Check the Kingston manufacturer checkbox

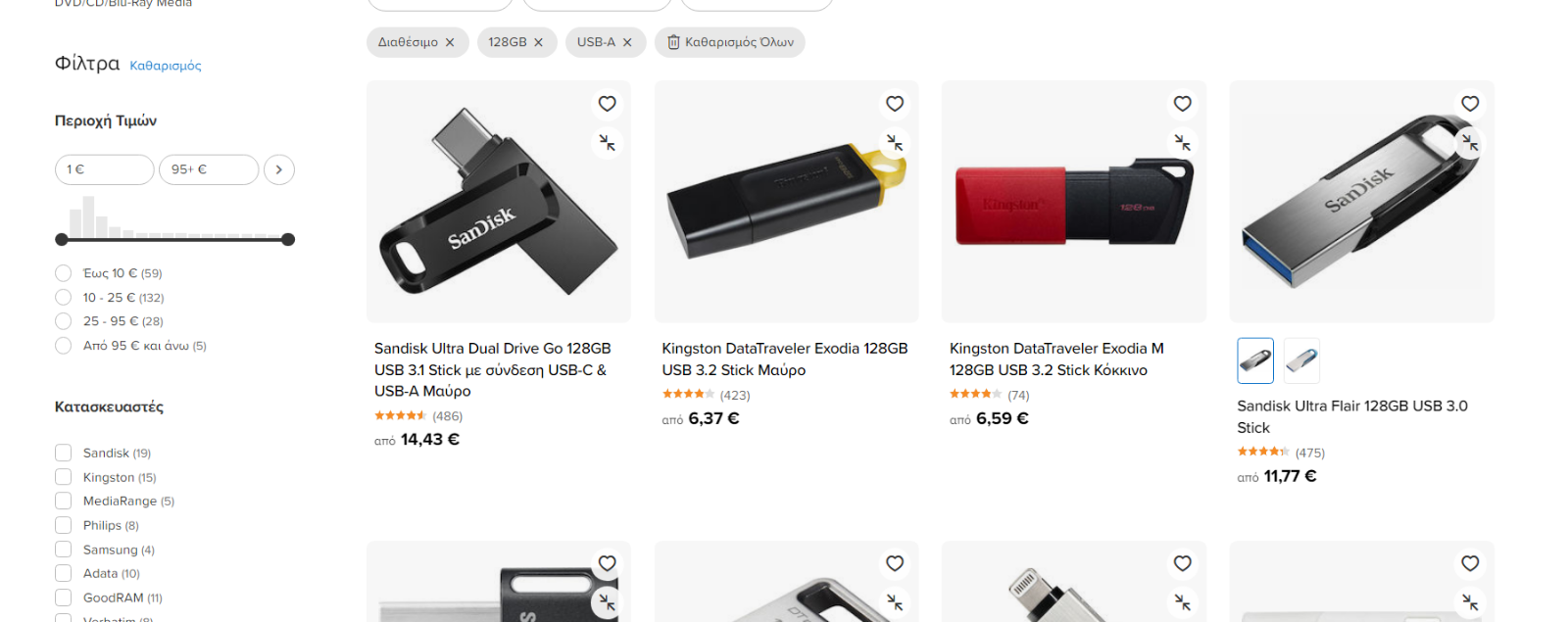coord(64,477)
